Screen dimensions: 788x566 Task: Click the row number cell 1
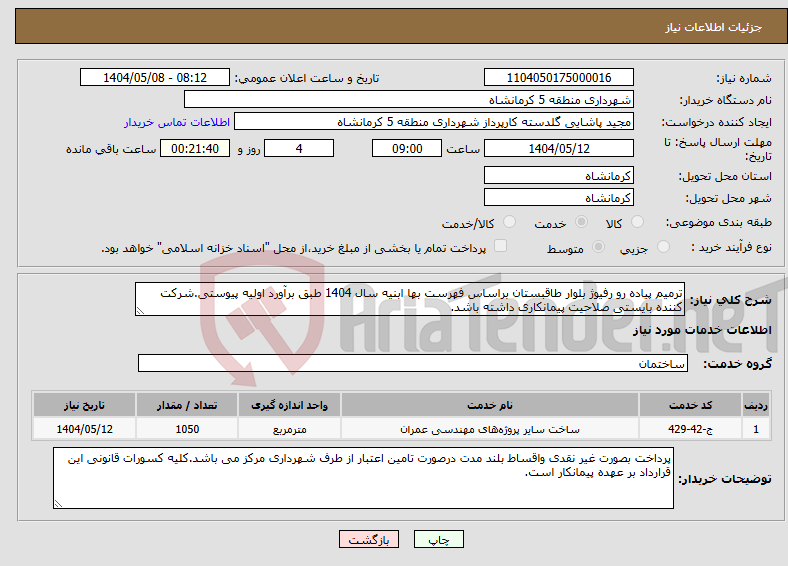coord(756,429)
